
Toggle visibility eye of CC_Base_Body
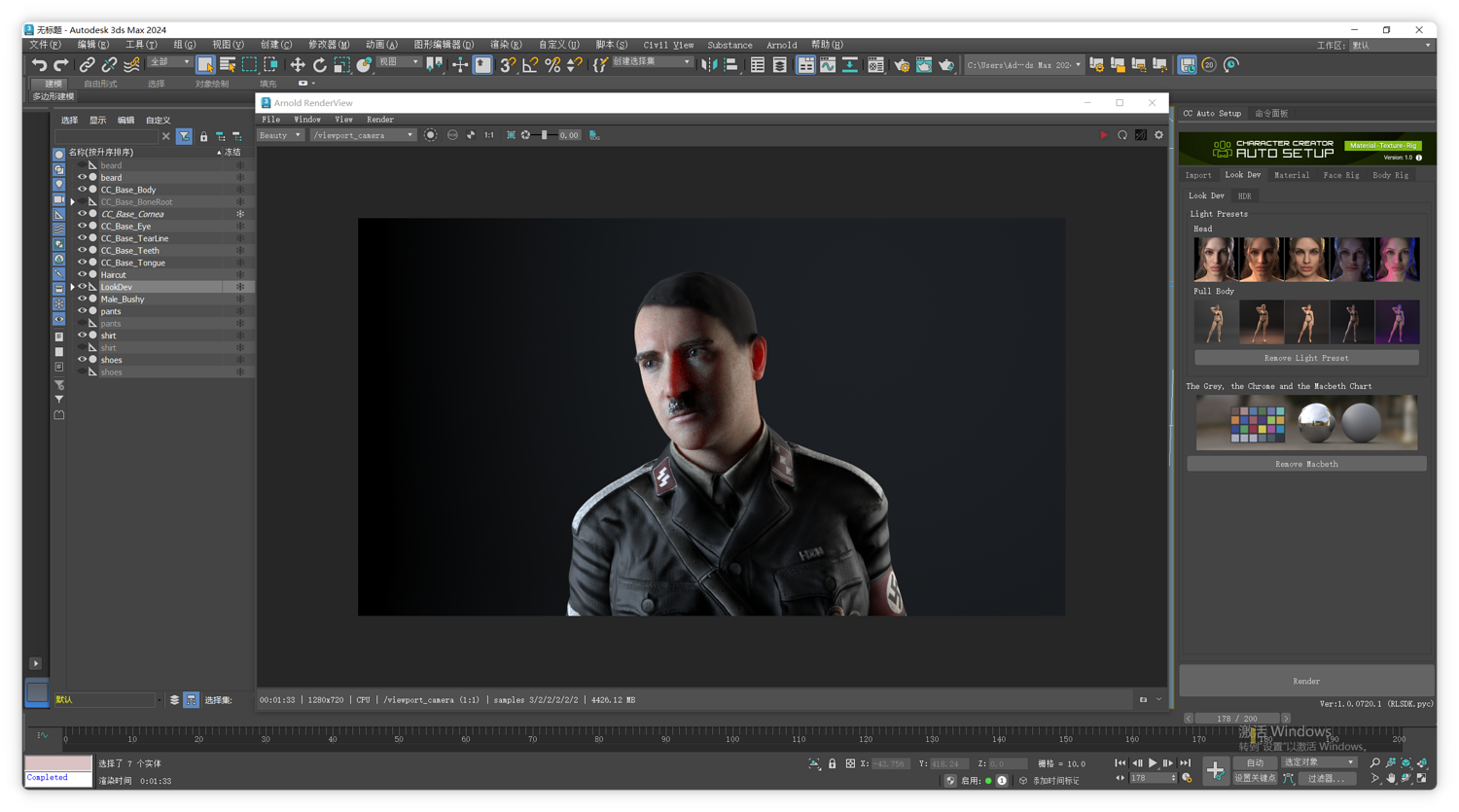point(82,190)
